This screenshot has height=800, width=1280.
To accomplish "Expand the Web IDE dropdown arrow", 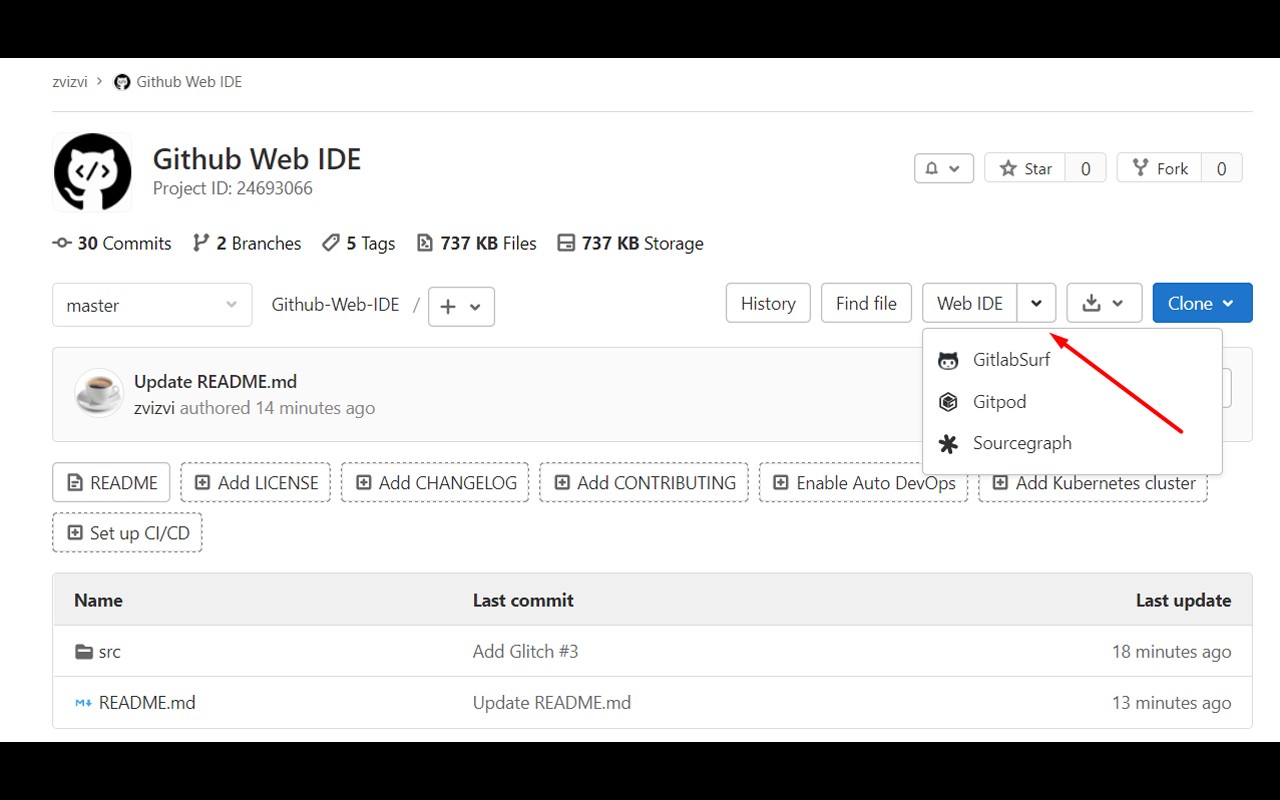I will coord(1036,303).
